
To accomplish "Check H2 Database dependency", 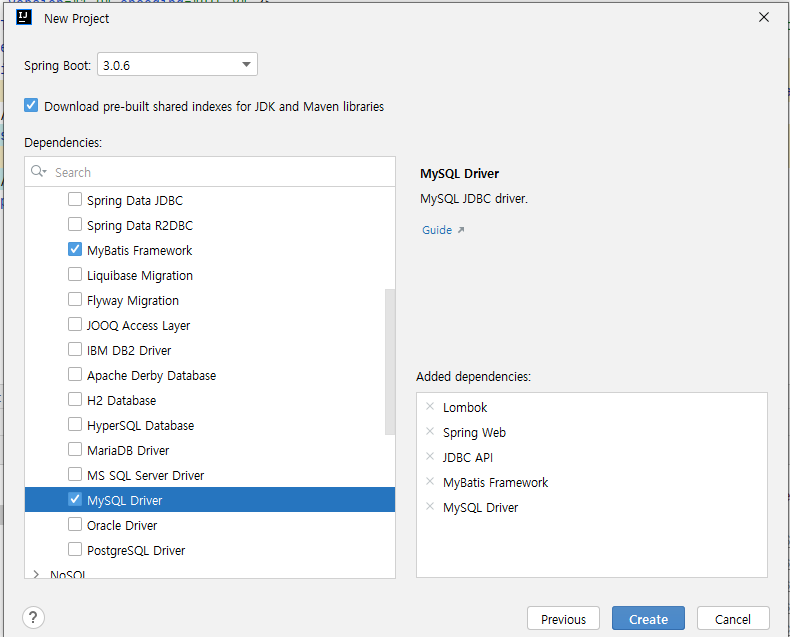I will (x=75, y=400).
